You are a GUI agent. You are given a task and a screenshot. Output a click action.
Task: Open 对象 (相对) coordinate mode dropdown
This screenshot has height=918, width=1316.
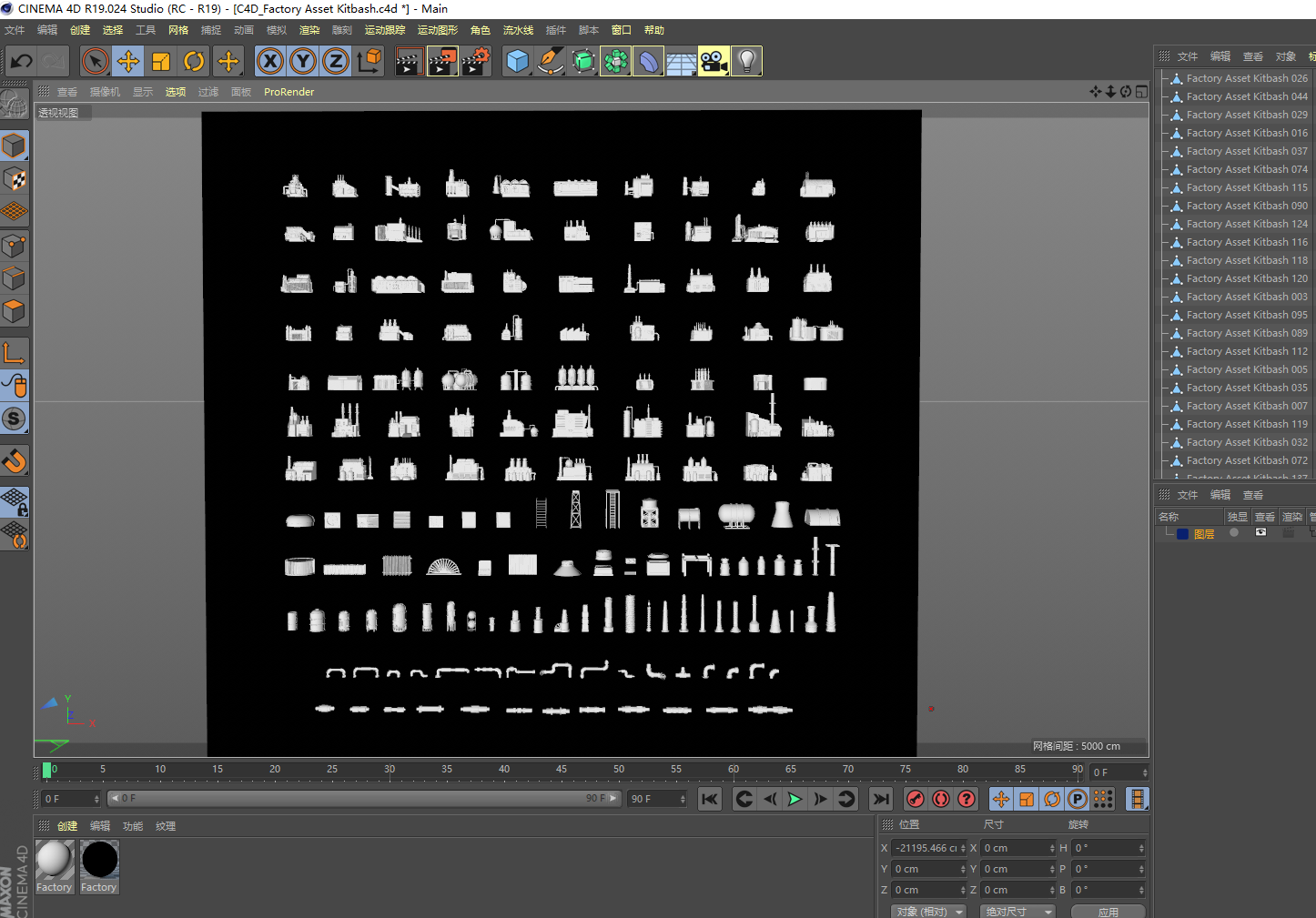point(928,911)
